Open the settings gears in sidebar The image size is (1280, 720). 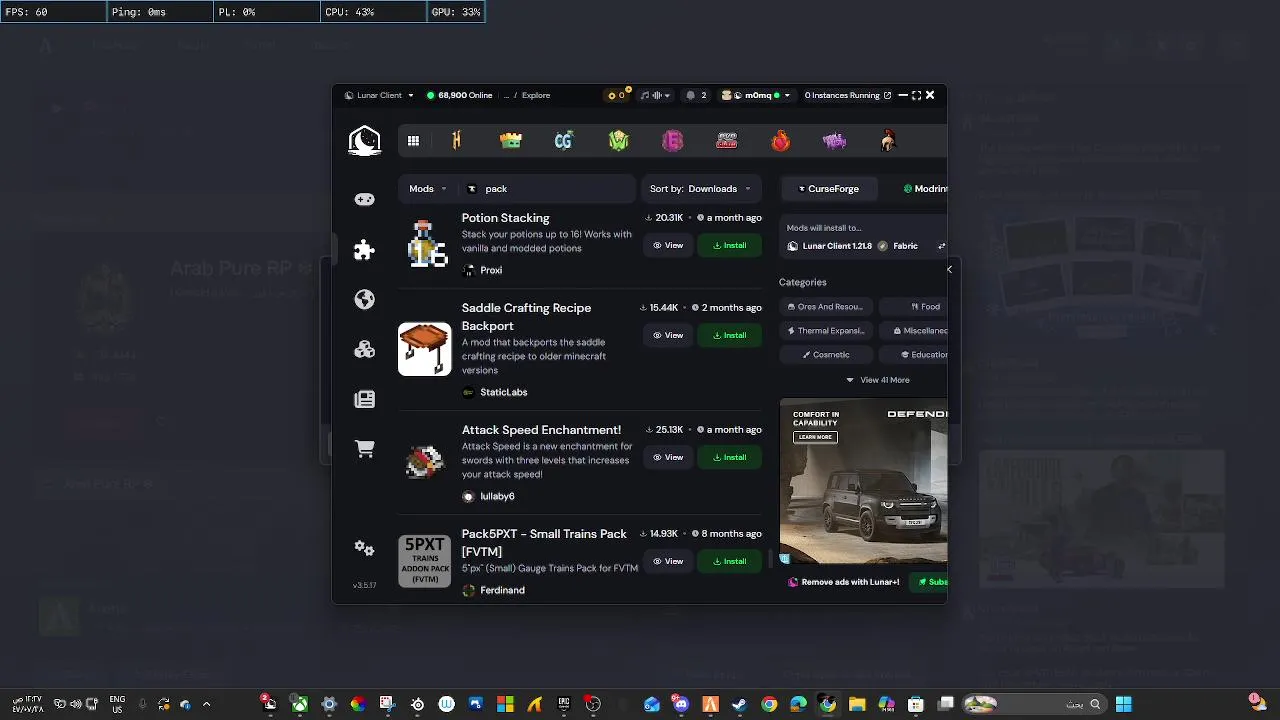tap(364, 548)
